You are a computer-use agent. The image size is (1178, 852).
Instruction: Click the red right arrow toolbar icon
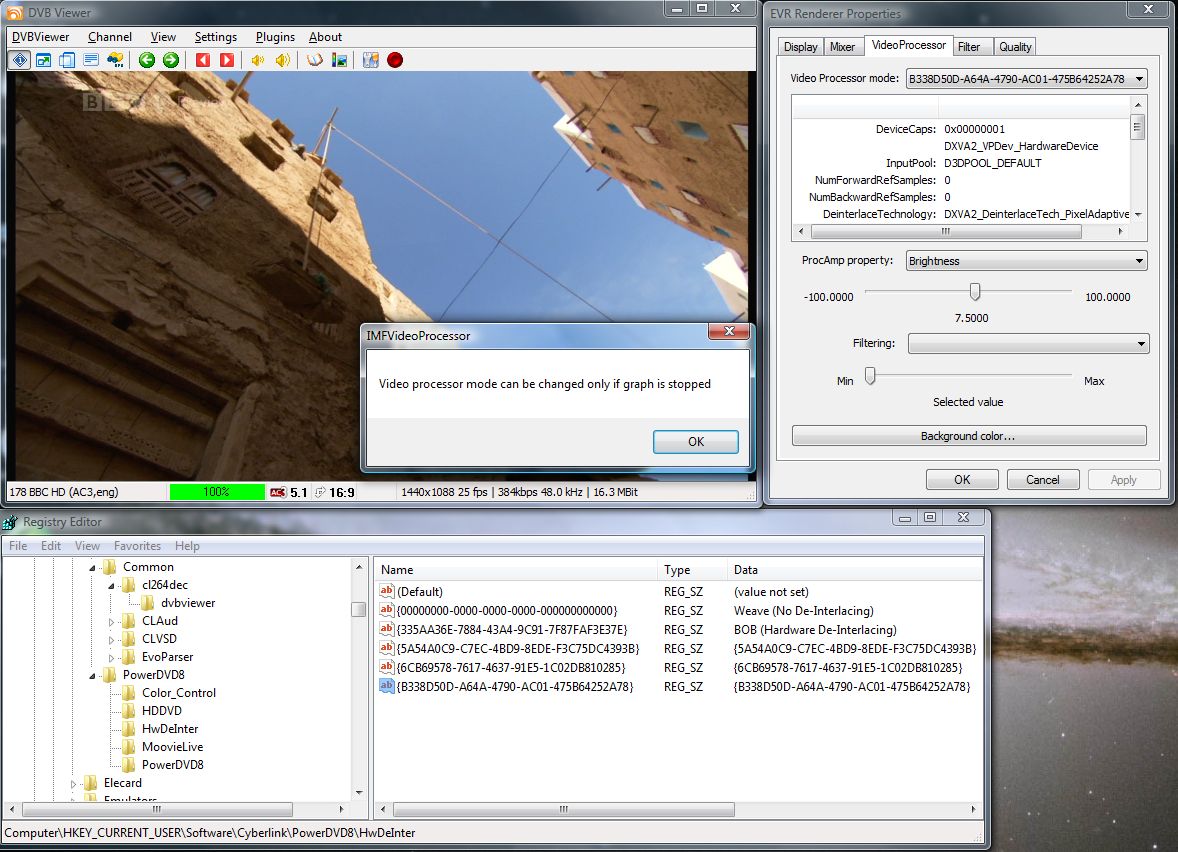(226, 60)
